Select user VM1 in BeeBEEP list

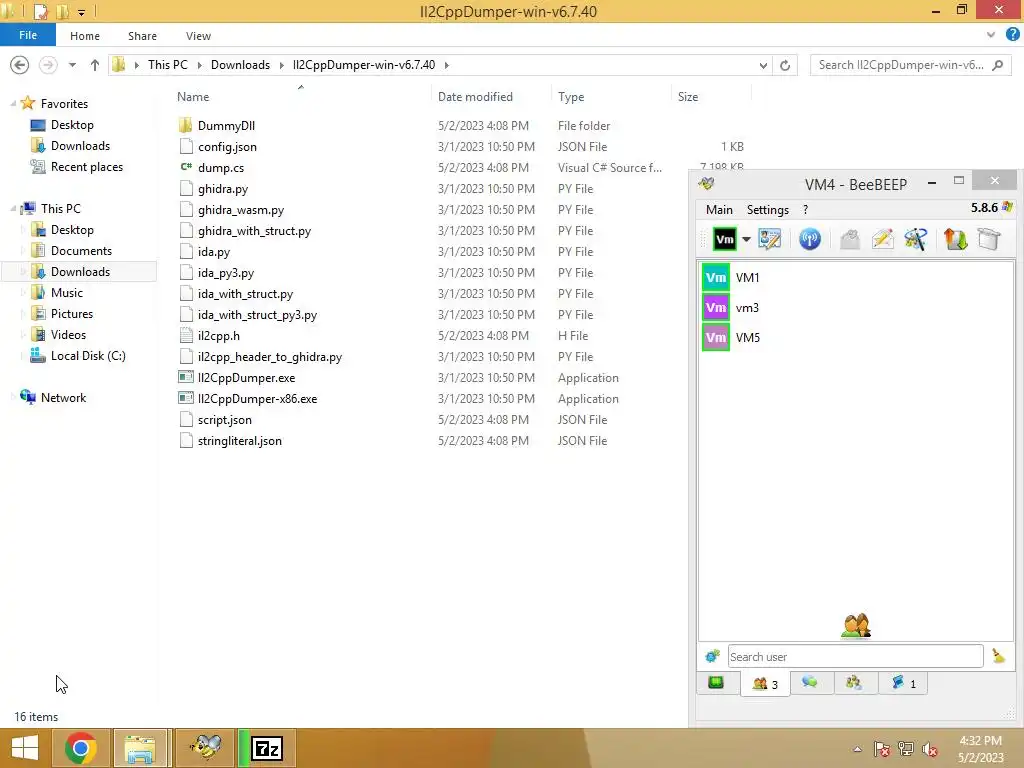pos(857,278)
